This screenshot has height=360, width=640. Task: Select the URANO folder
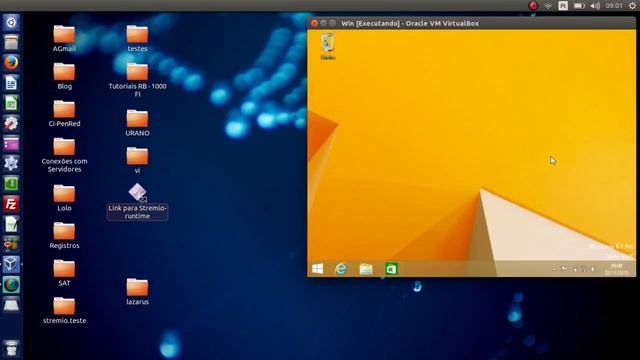[x=137, y=123]
